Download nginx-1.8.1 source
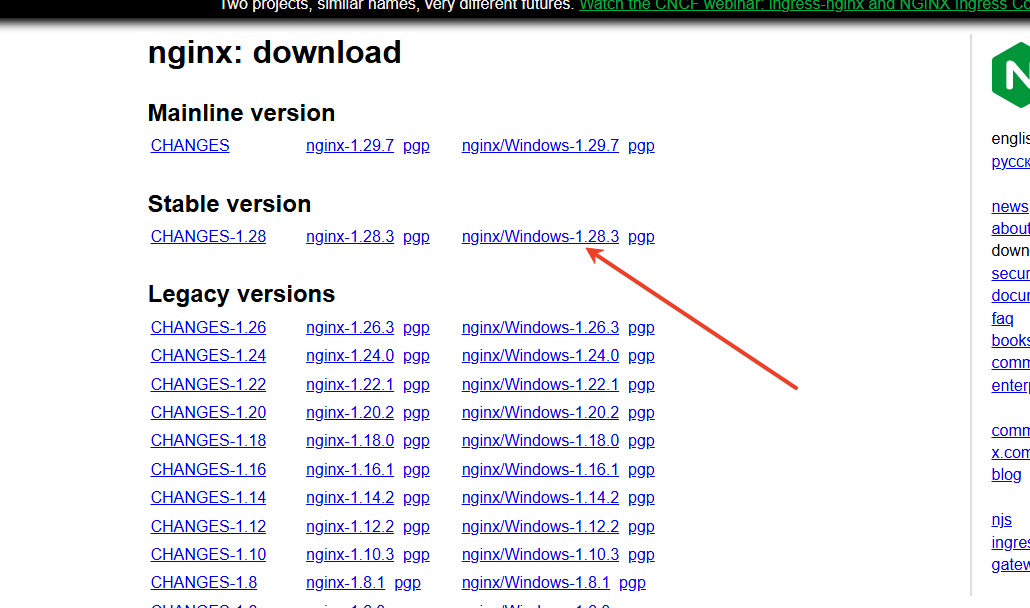The image size is (1030, 608). pyautogui.click(x=345, y=583)
